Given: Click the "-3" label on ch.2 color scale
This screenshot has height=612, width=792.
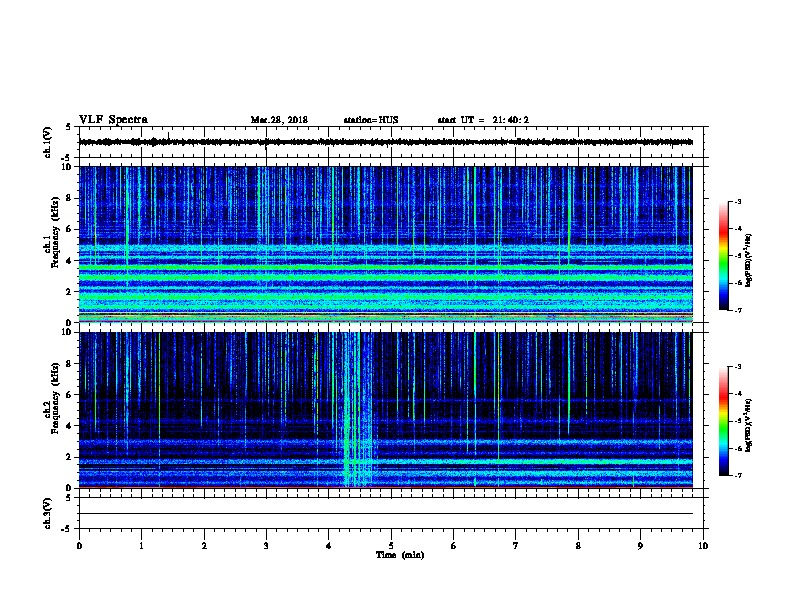Looking at the screenshot, I should coord(737,367).
